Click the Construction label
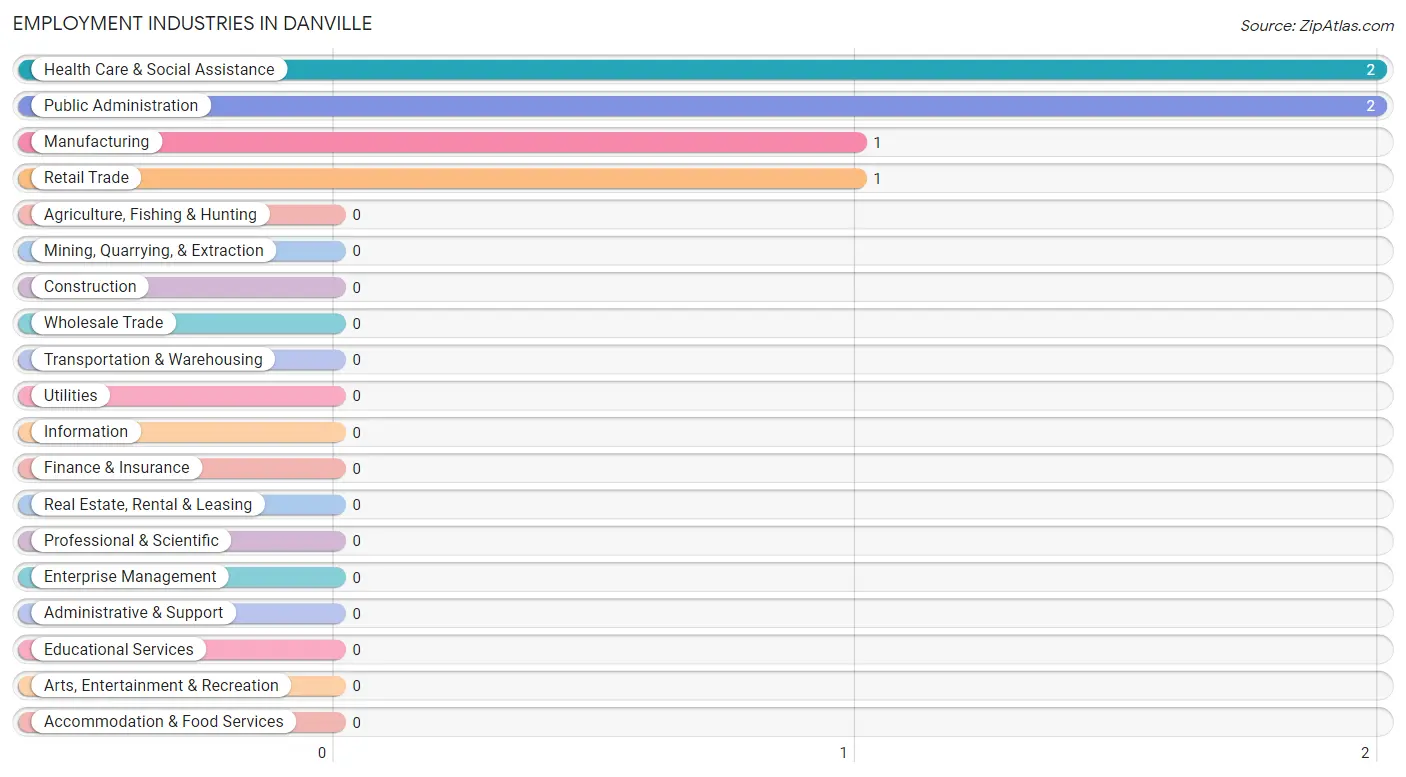 coord(90,286)
